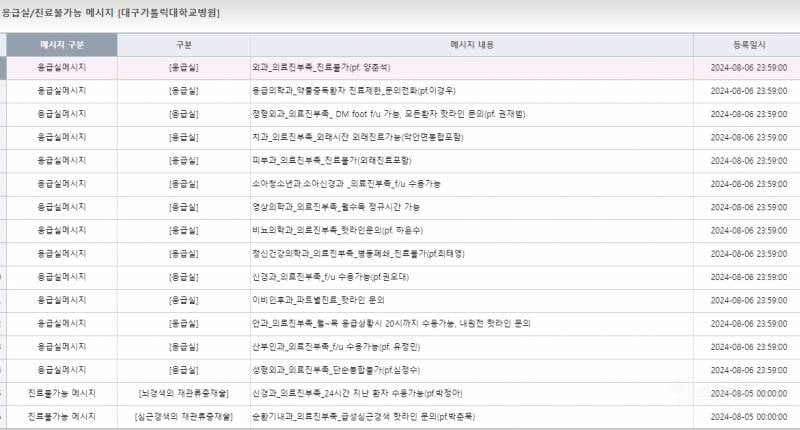Click [응급실] cell in the 성형외과 row
800x430 pixels.
point(184,370)
